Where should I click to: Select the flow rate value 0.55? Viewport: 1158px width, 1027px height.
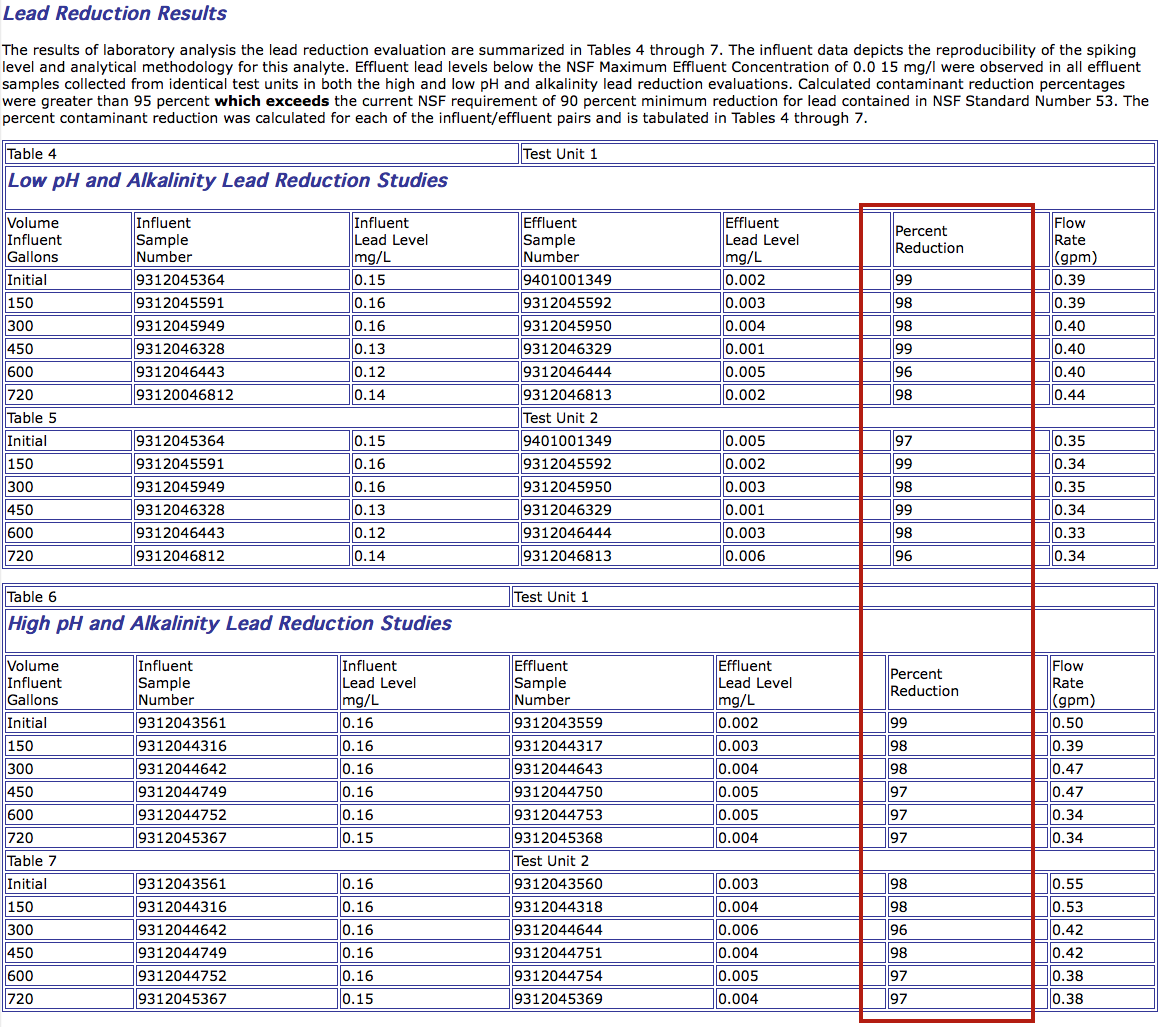[1068, 884]
